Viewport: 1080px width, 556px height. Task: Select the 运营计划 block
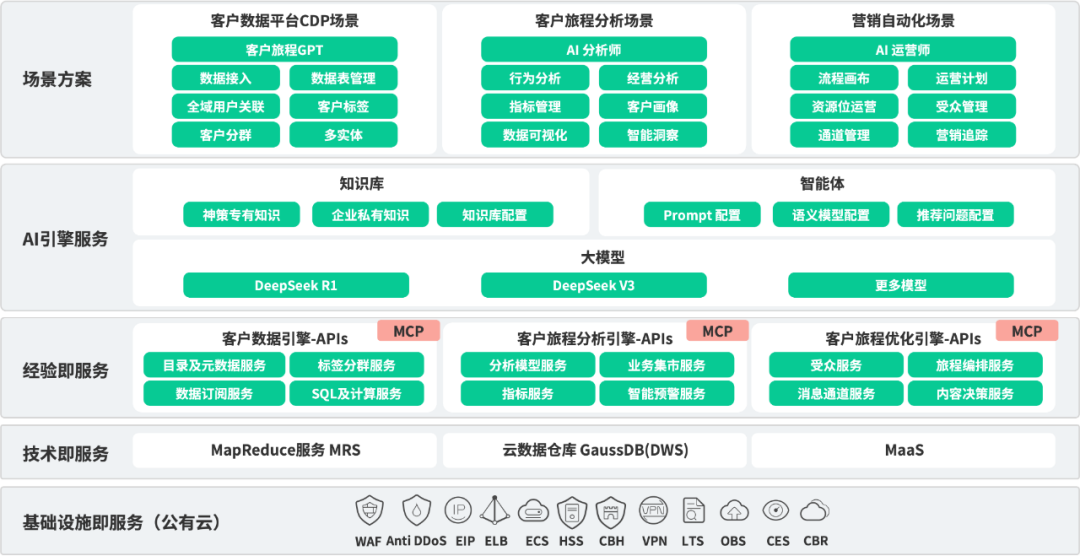point(962,78)
